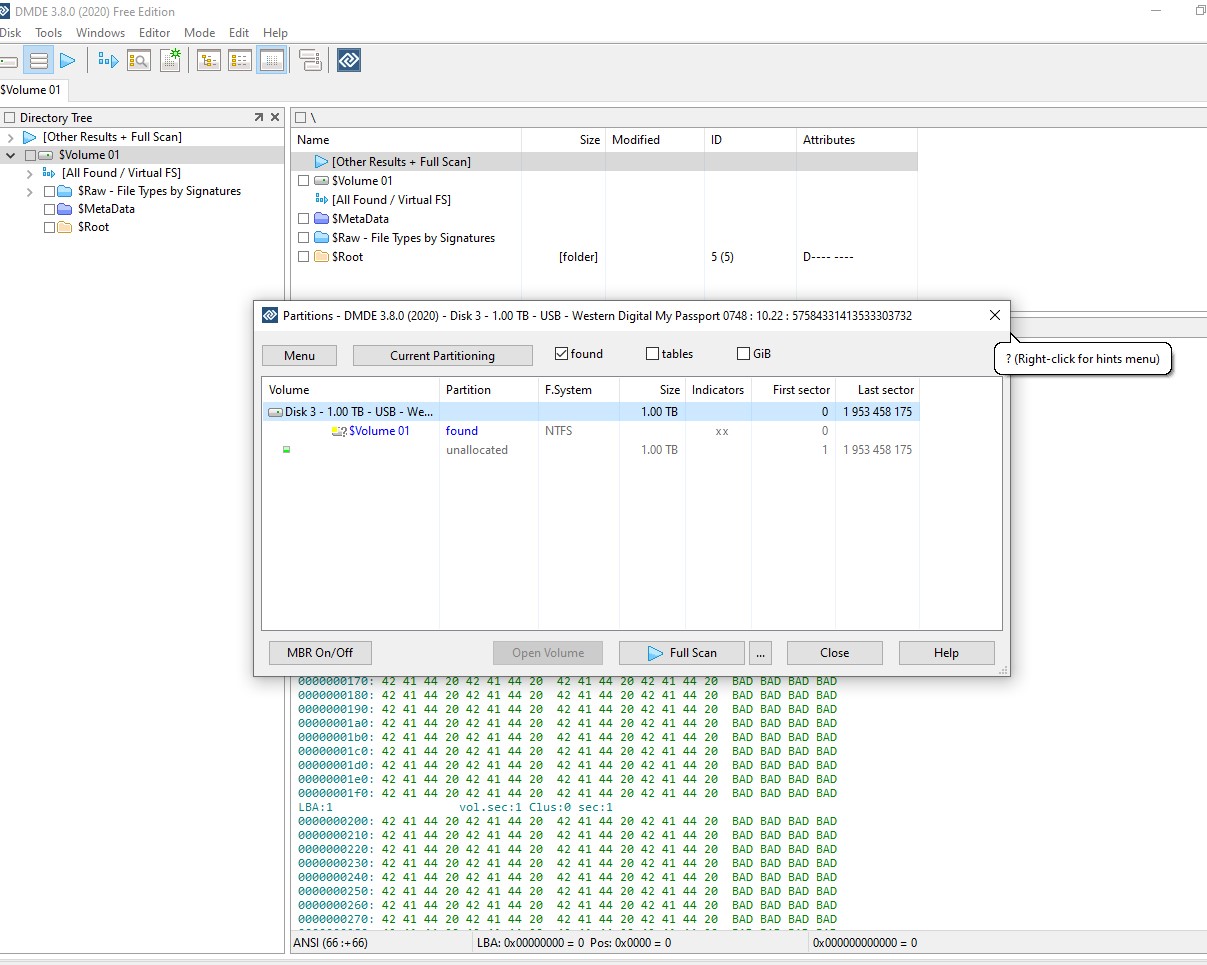This screenshot has height=965, width=1207.
Task: Click the DMDE logo toolbar icon
Action: coord(349,61)
